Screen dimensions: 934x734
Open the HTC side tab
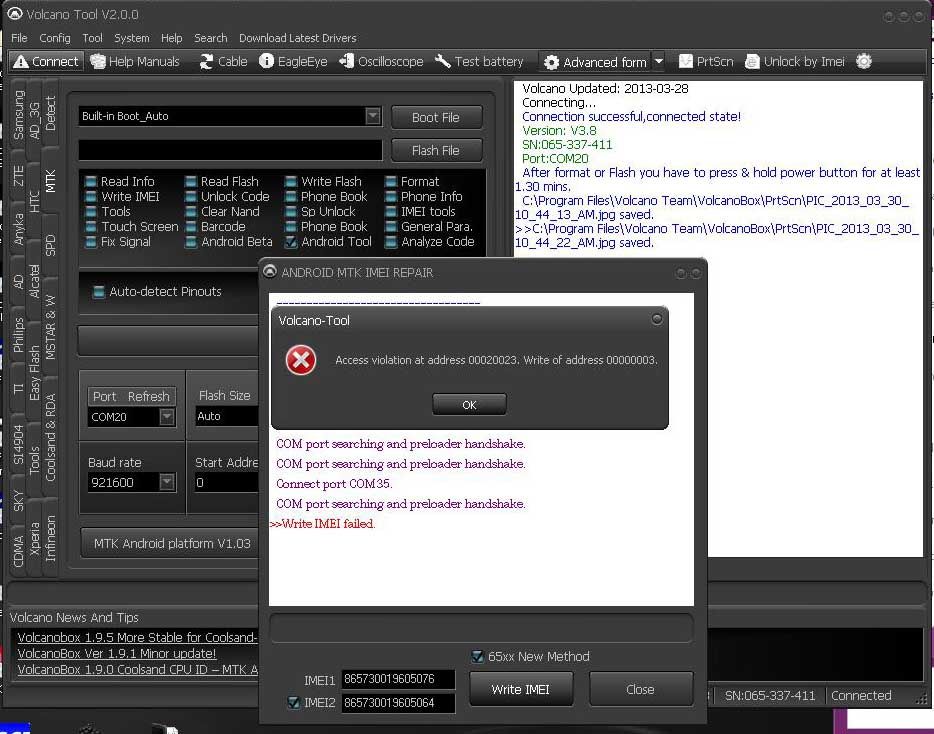35,201
